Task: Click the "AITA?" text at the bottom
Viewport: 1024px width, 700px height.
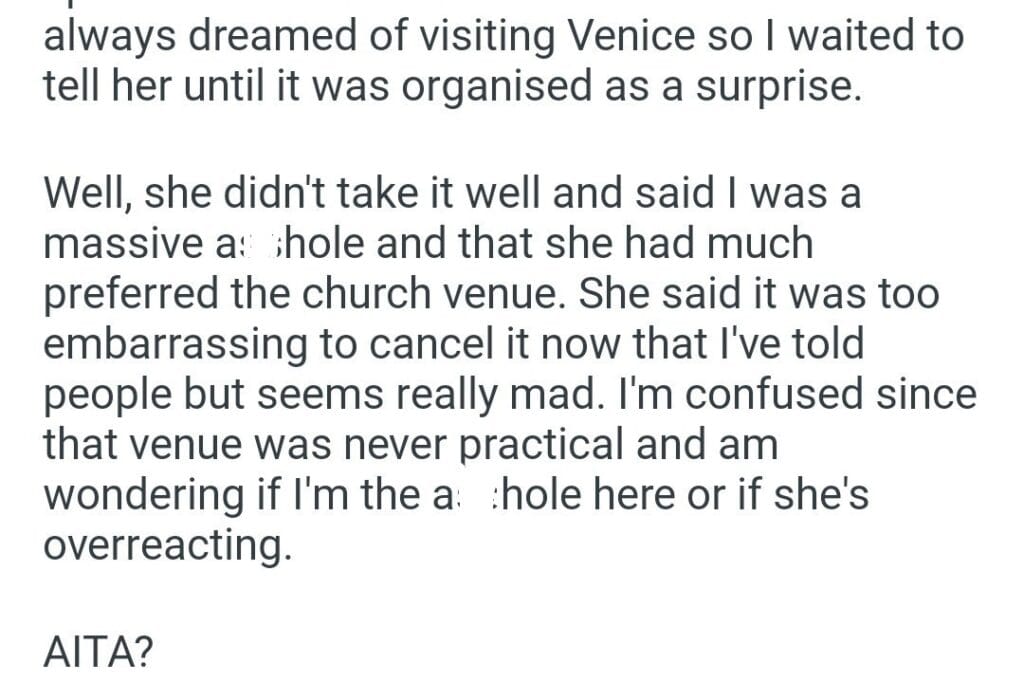Action: tap(98, 653)
